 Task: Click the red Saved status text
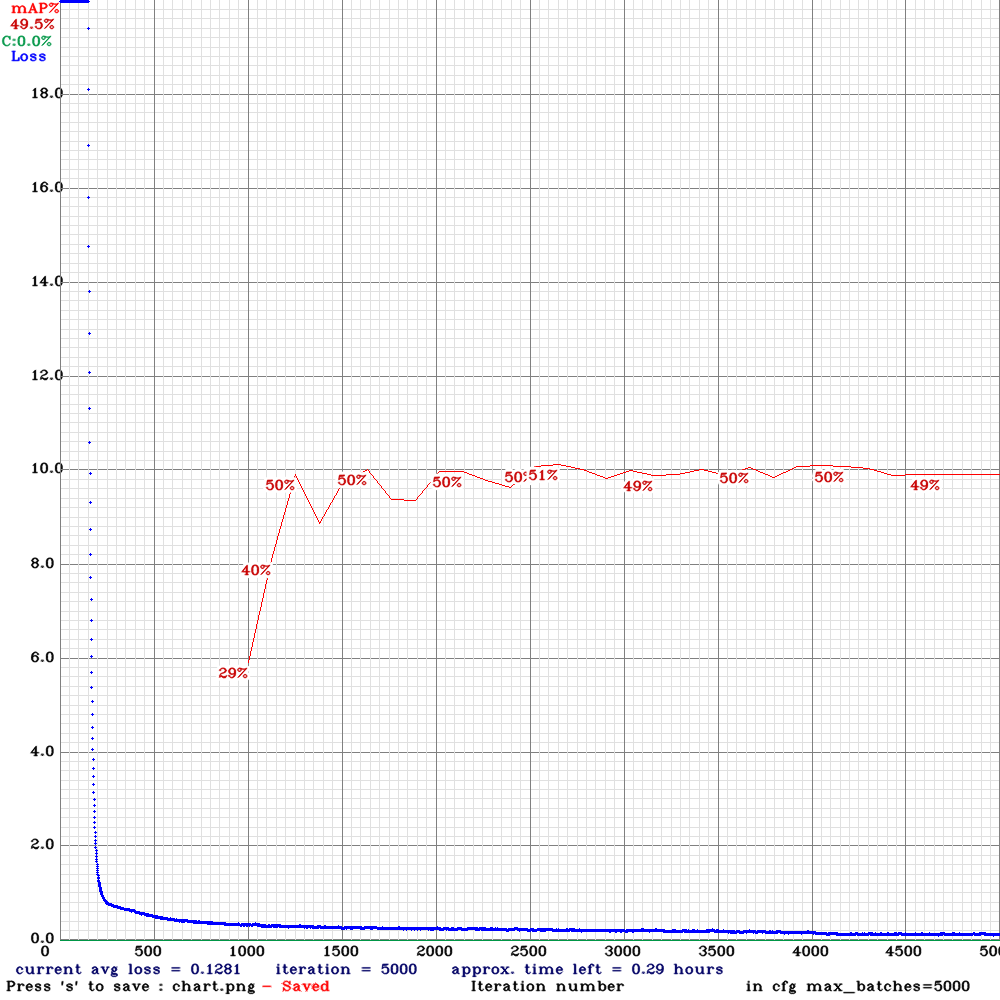click(305, 986)
